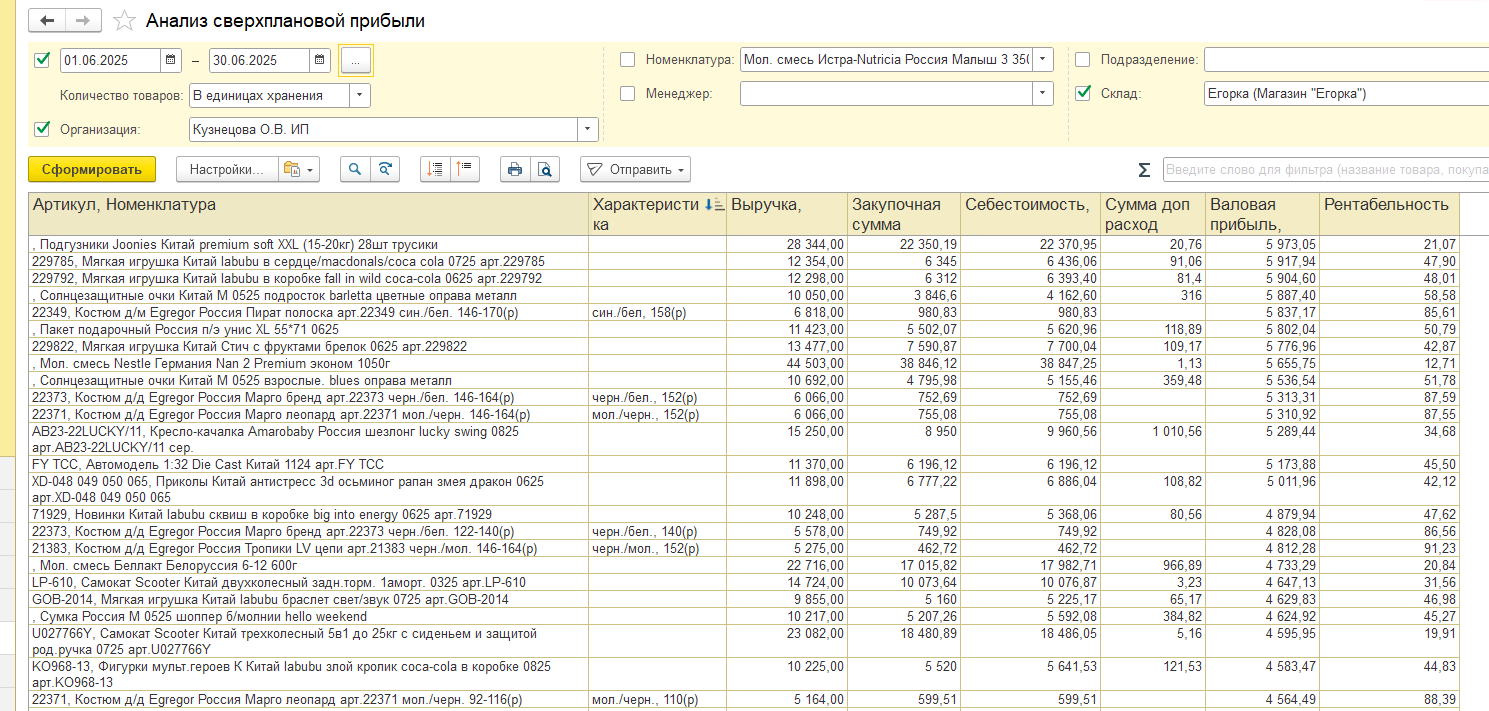Image resolution: width=1489 pixels, height=711 pixels.
Task: Open calendar for end date 30.06.2025
Action: tap(320, 60)
